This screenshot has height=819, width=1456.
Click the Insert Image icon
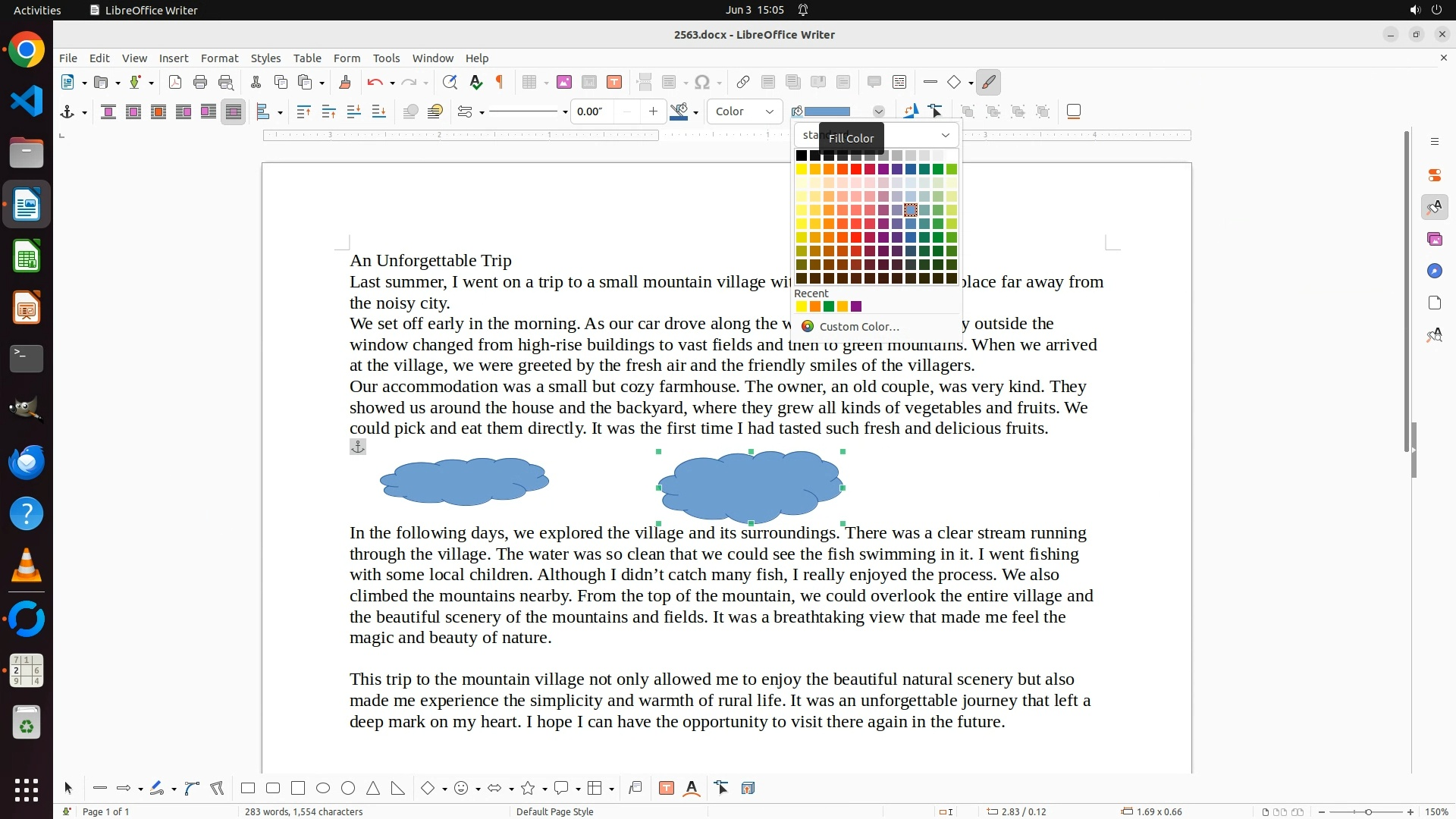[x=563, y=82]
